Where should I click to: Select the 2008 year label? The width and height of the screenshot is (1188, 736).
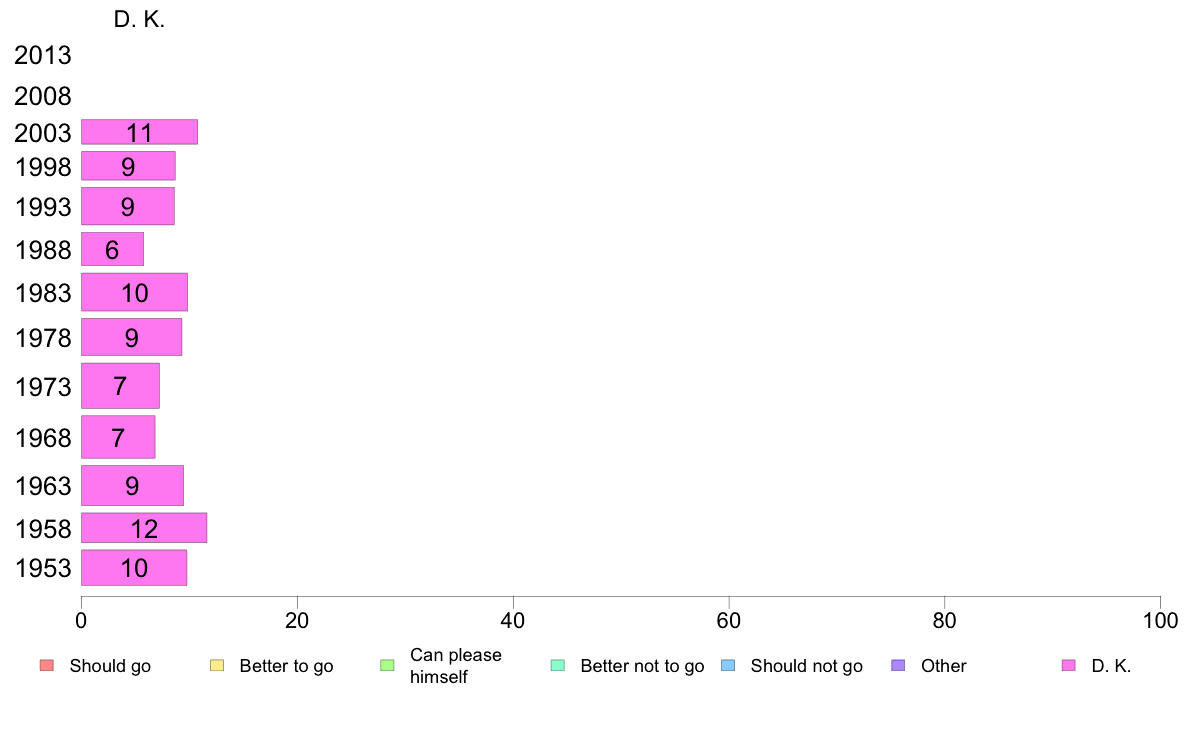[x=43, y=96]
